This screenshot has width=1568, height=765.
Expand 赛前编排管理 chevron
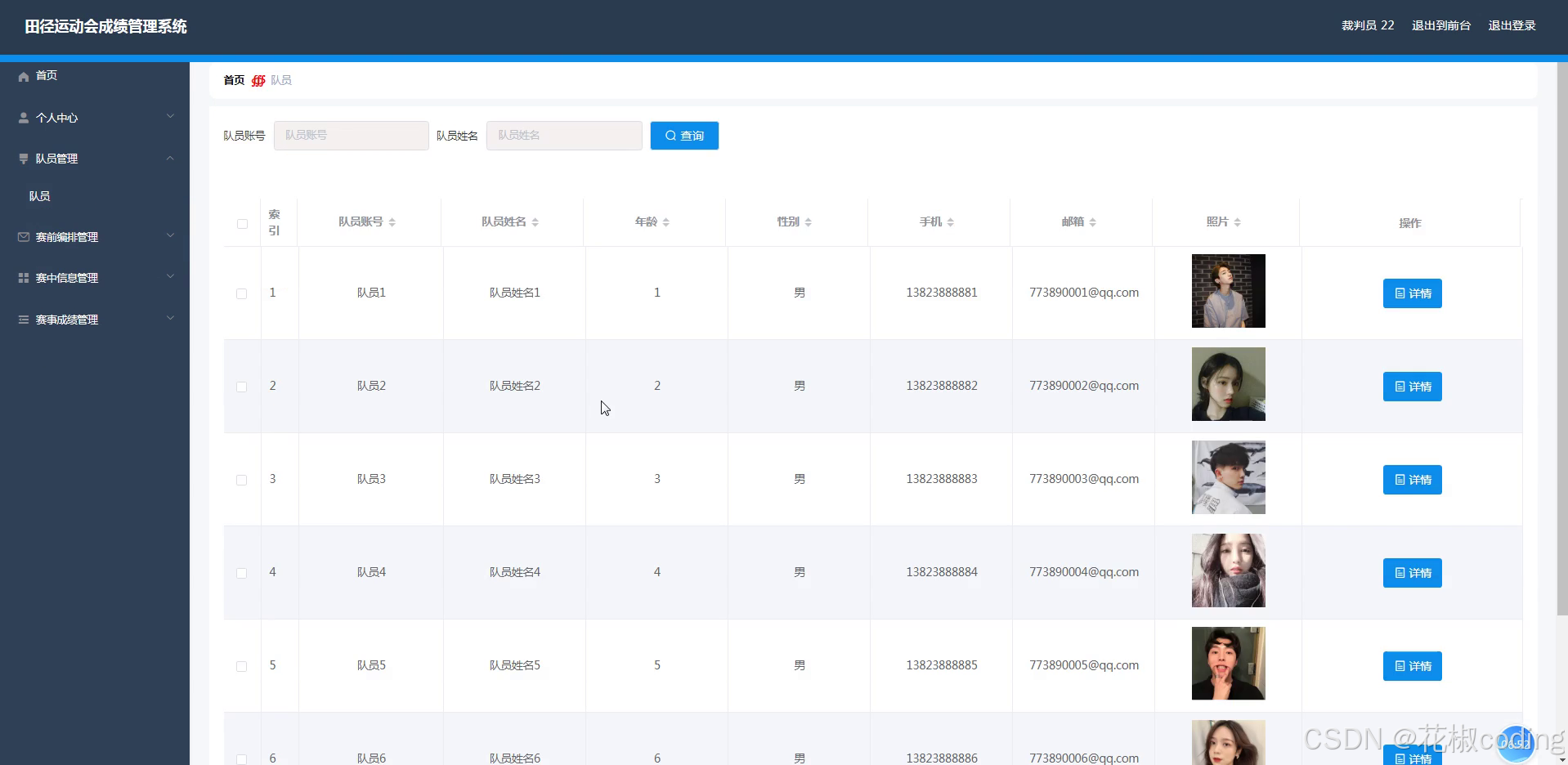[170, 235]
